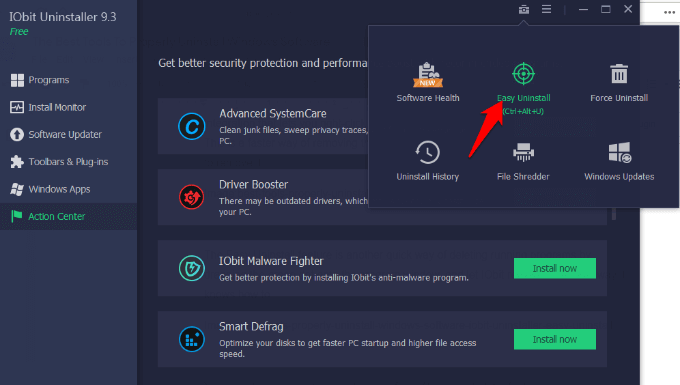The width and height of the screenshot is (680, 385).
Task: Click the Driver Booster icon
Action: click(192, 197)
